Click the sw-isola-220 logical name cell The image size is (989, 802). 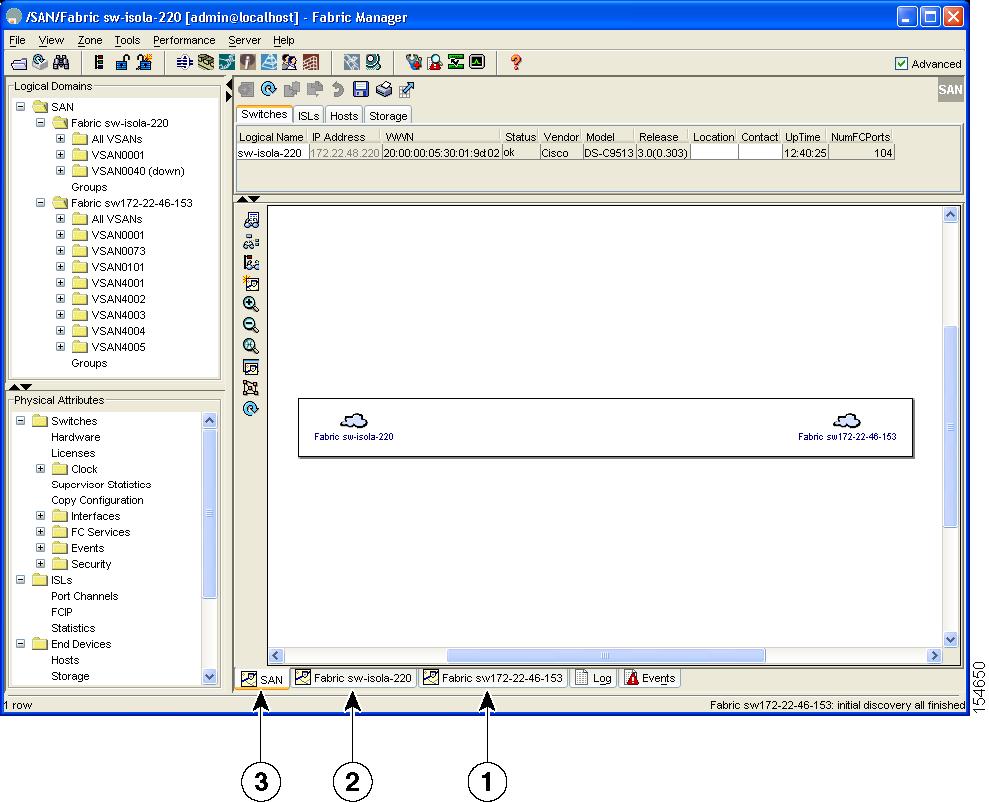pos(272,153)
